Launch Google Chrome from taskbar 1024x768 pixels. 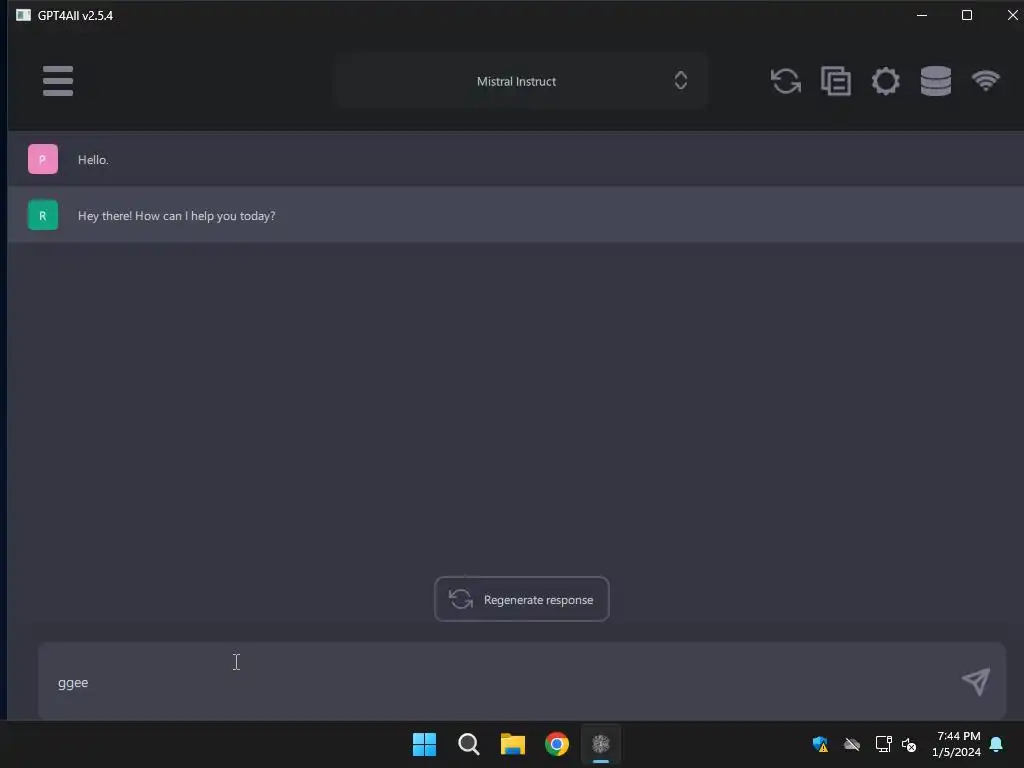(x=557, y=744)
